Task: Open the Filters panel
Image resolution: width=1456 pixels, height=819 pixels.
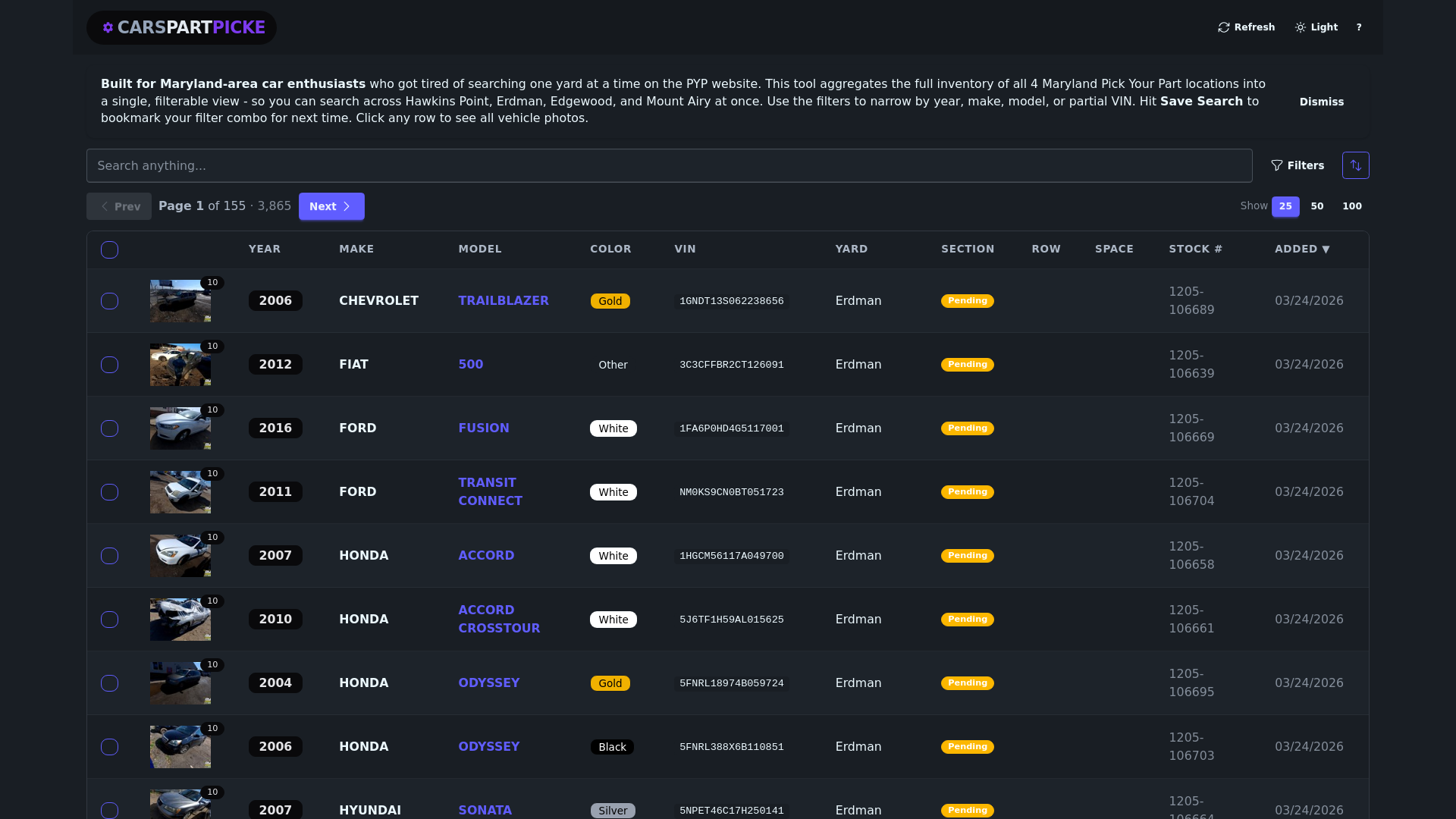Action: [x=1298, y=165]
